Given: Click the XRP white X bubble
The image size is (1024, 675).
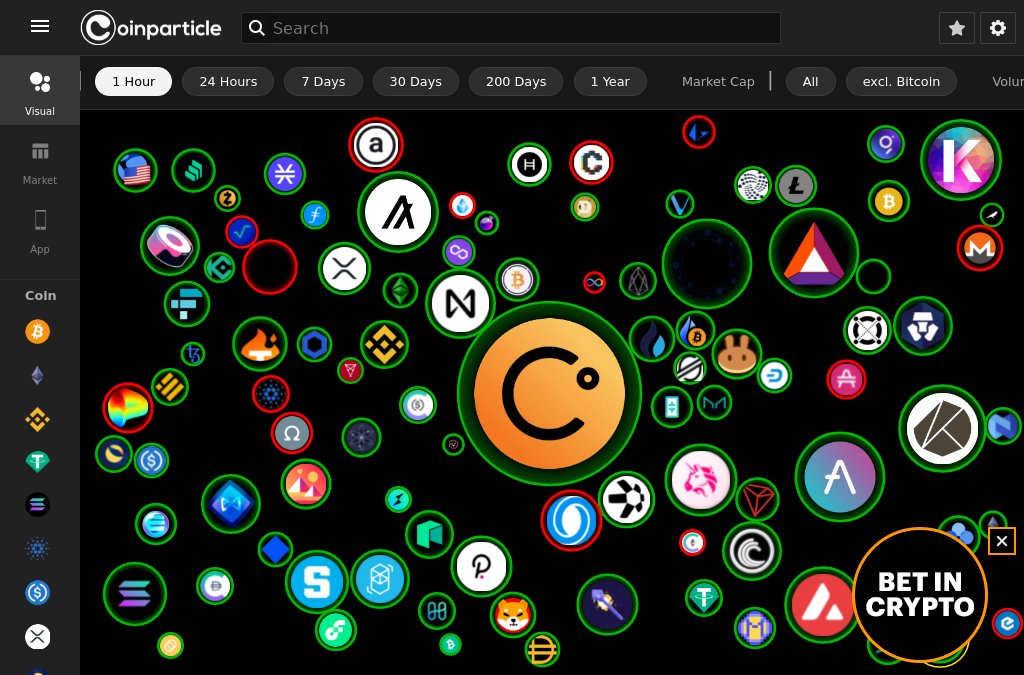Looking at the screenshot, I should tap(344, 268).
